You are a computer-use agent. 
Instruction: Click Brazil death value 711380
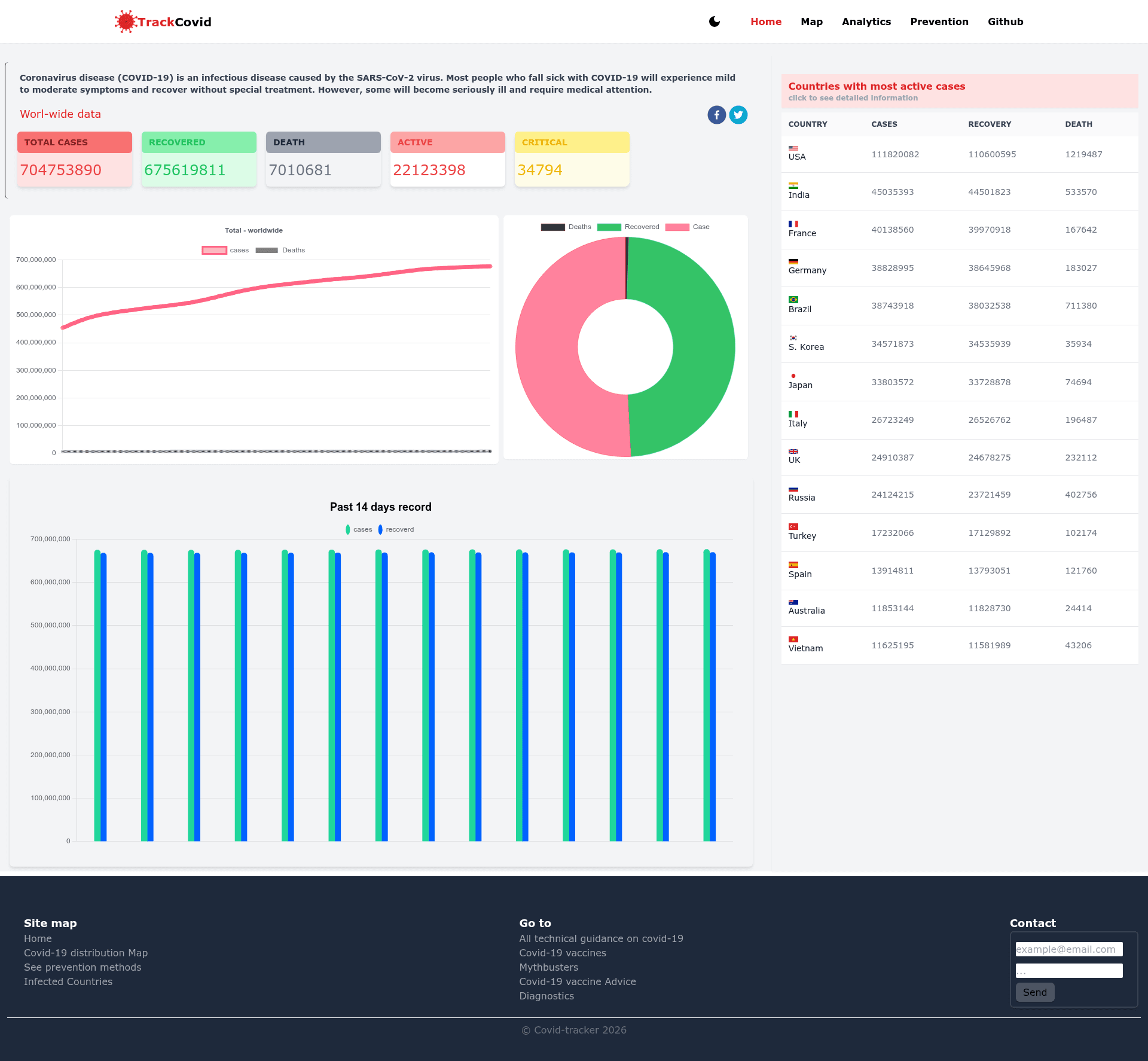coord(1081,306)
